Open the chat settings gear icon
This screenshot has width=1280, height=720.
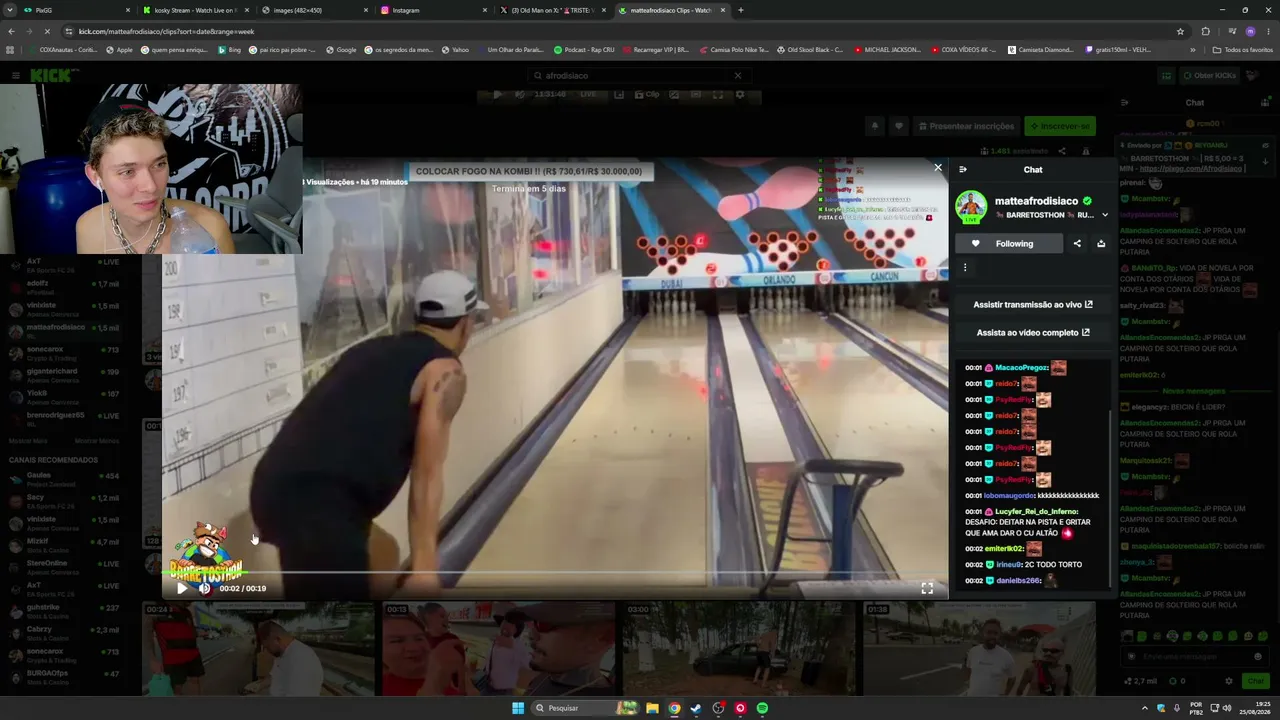[x=1229, y=681]
